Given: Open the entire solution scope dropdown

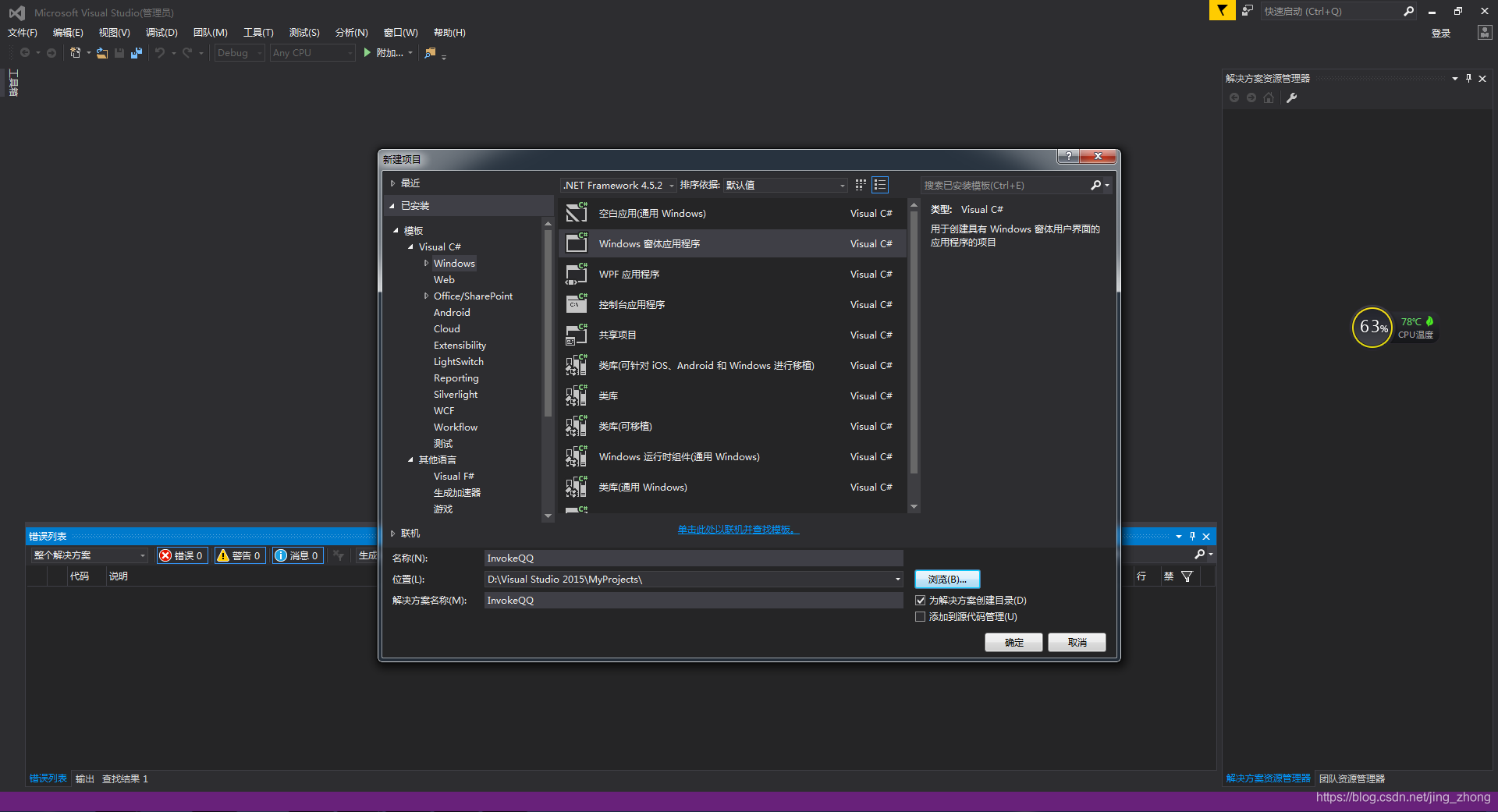Looking at the screenshot, I should (89, 555).
